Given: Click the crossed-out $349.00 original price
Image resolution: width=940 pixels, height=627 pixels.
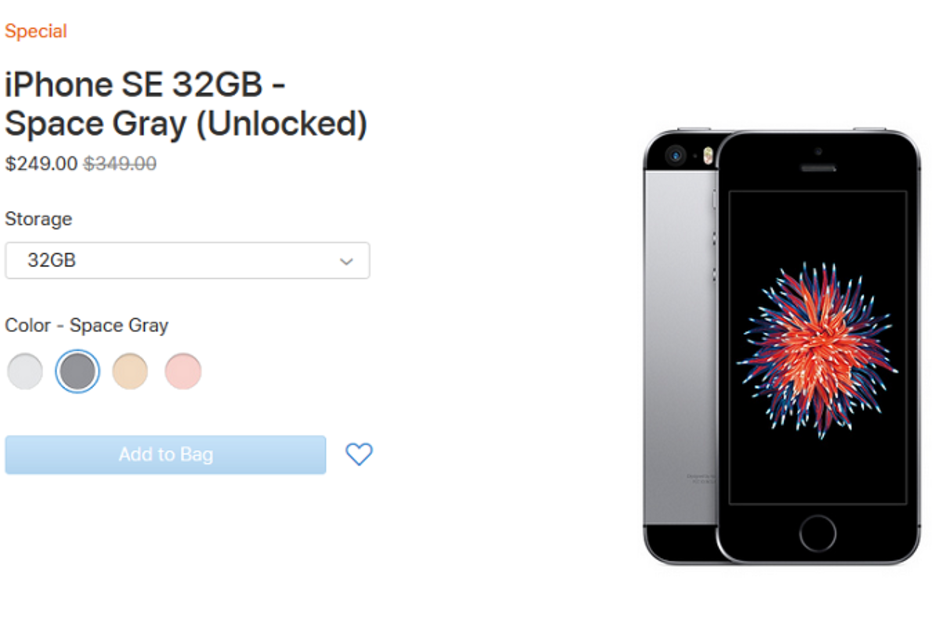Looking at the screenshot, I should (x=120, y=164).
